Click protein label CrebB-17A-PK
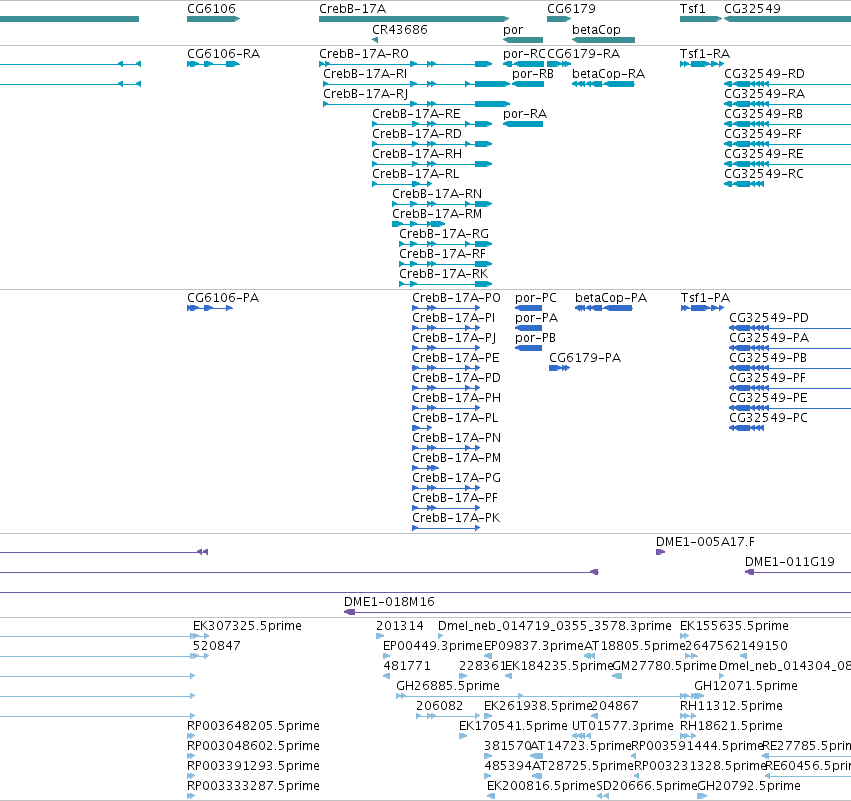 point(456,518)
